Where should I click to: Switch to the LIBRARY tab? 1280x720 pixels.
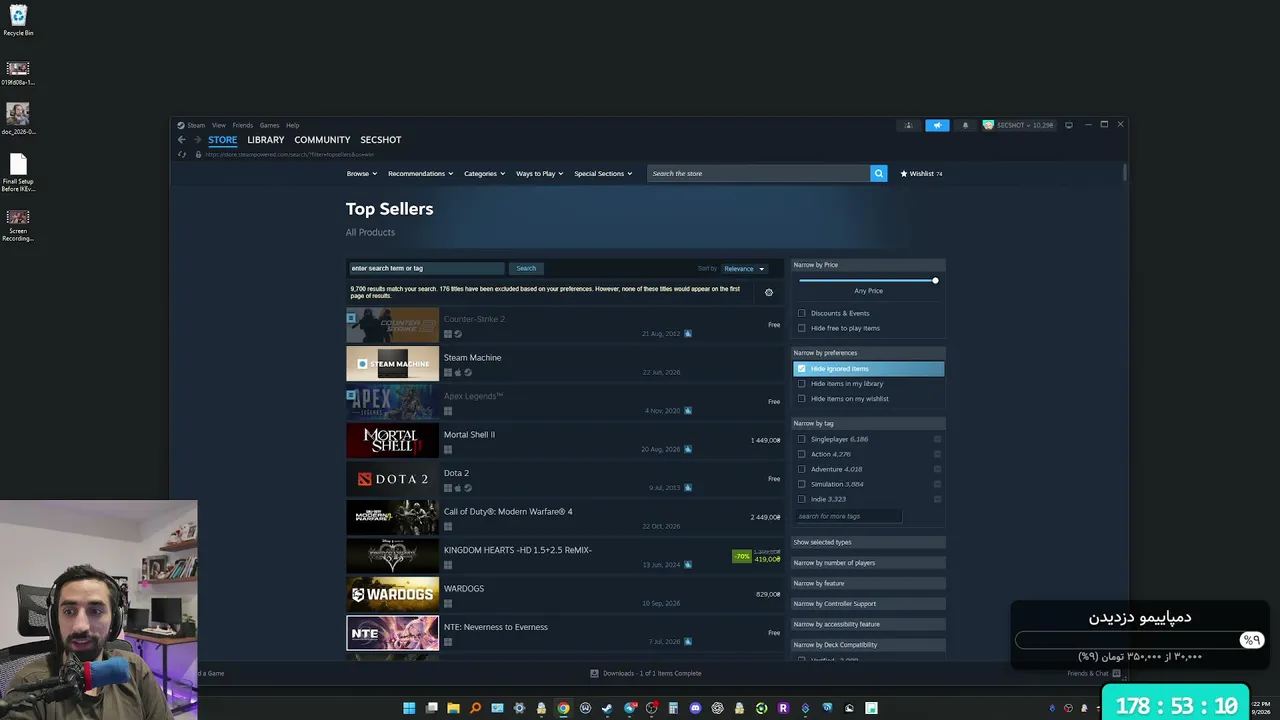click(266, 140)
